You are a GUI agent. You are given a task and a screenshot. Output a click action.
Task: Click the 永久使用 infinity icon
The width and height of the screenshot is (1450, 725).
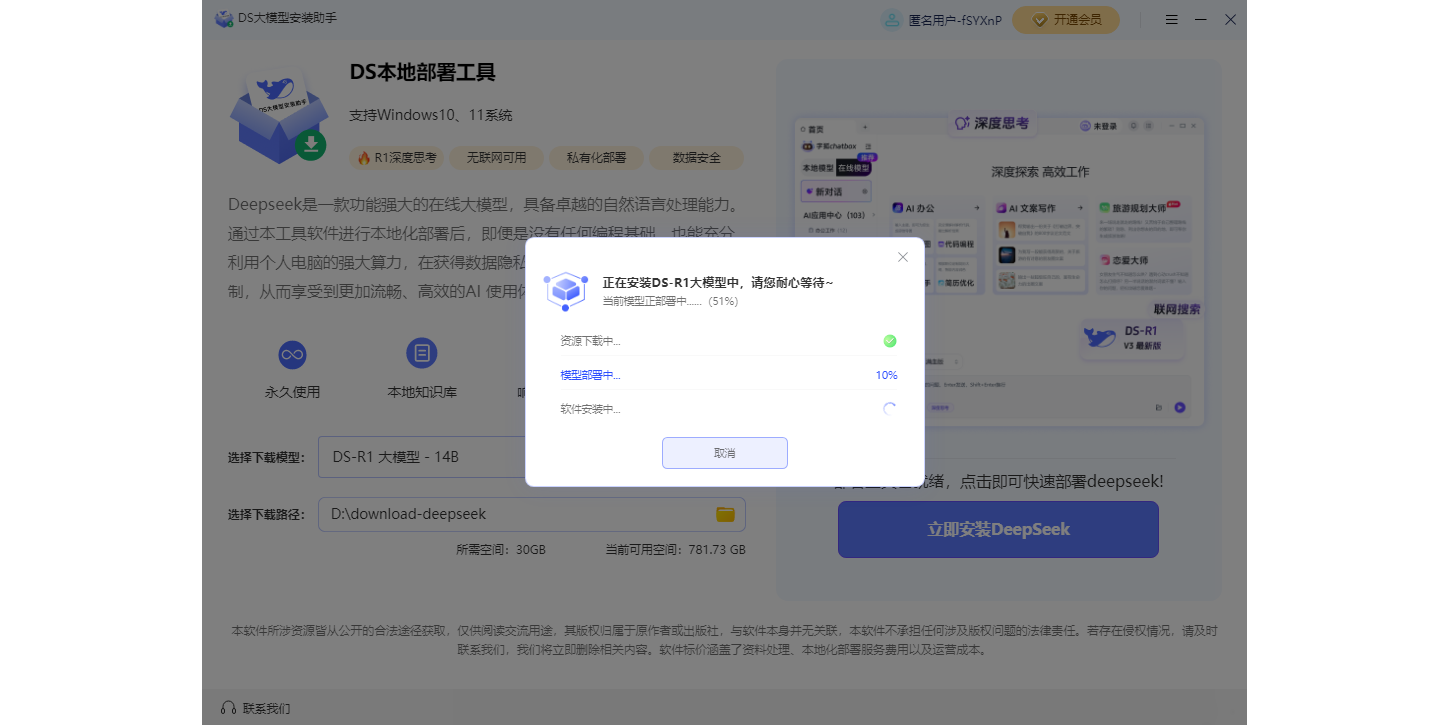click(x=292, y=354)
